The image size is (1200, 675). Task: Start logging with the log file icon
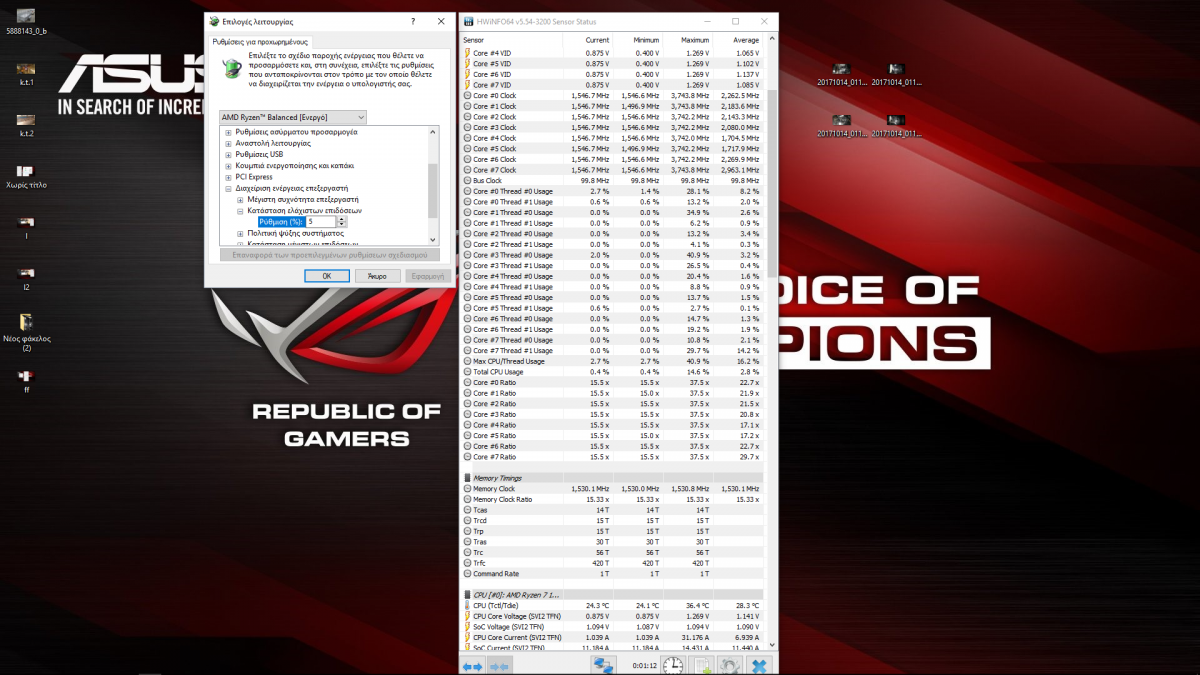[x=703, y=665]
